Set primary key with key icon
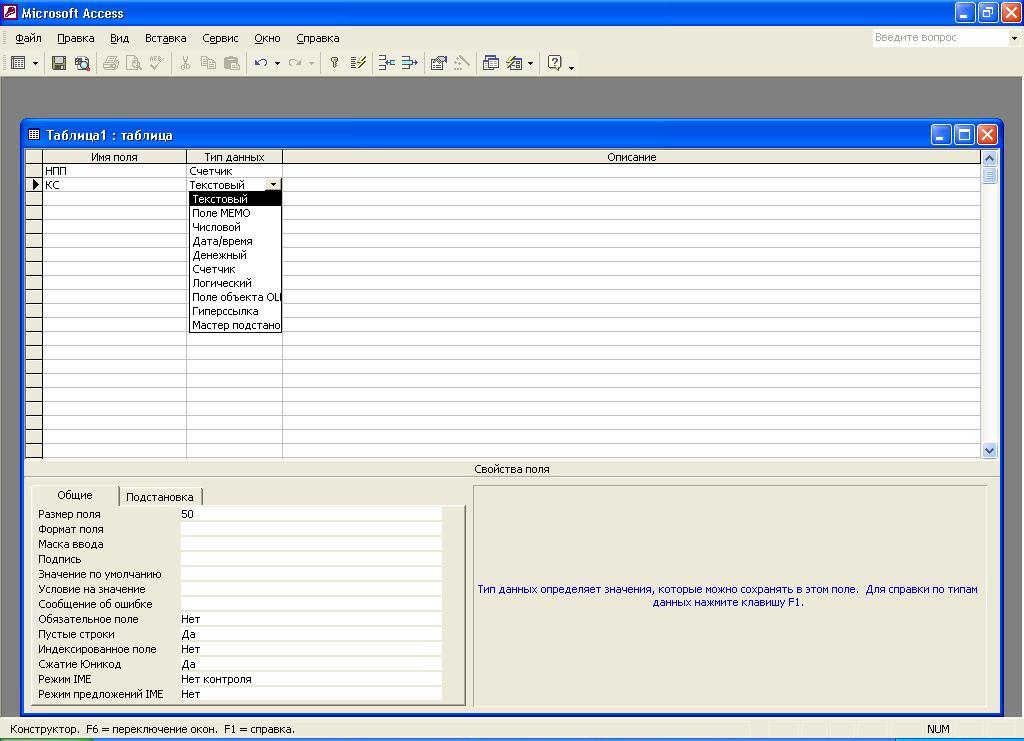1024x741 pixels. pyautogui.click(x=334, y=63)
